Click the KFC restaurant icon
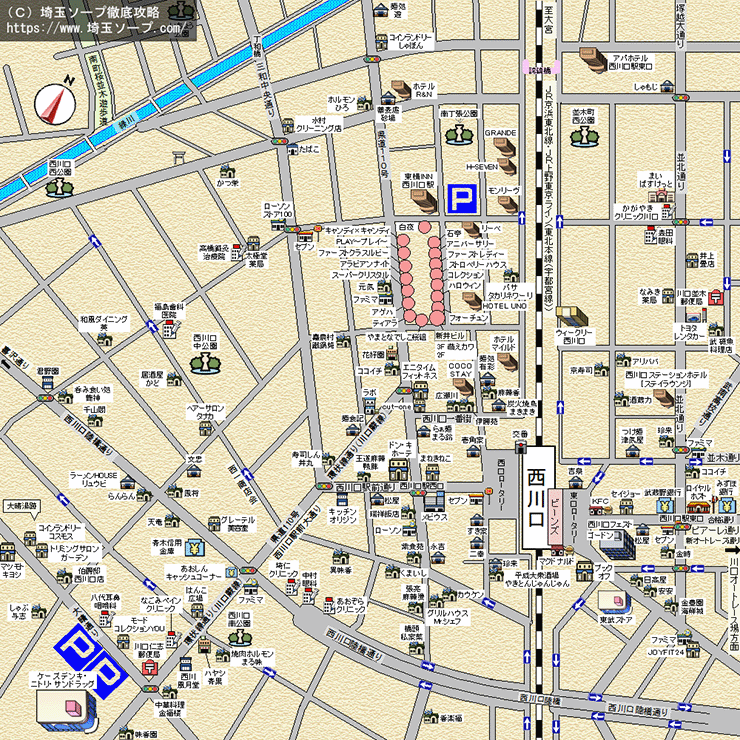The height and width of the screenshot is (740, 740). pos(601,510)
